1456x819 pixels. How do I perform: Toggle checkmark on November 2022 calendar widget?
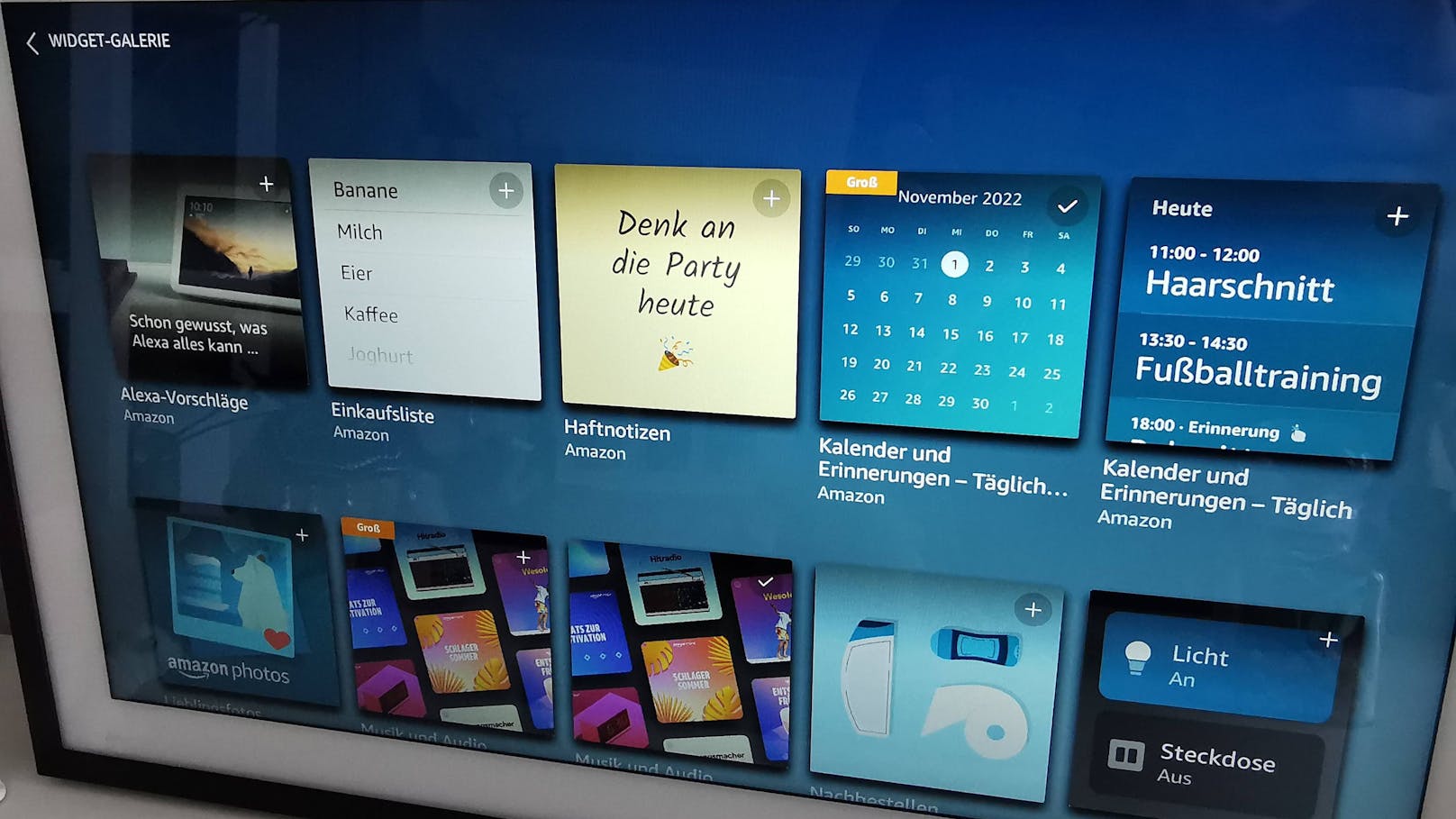click(1068, 206)
